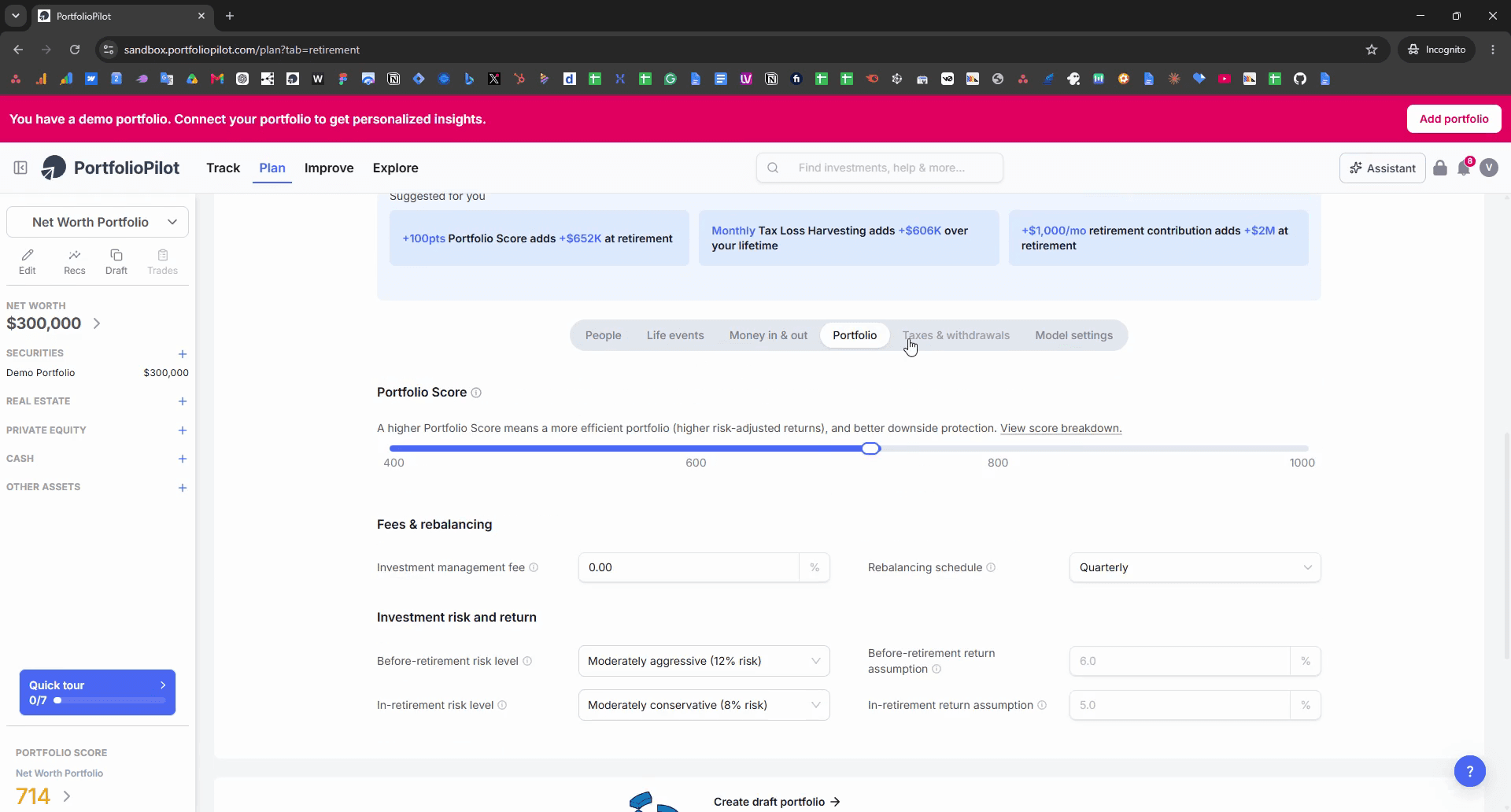
Task: Click Create draft portfolio link
Action: click(777, 802)
